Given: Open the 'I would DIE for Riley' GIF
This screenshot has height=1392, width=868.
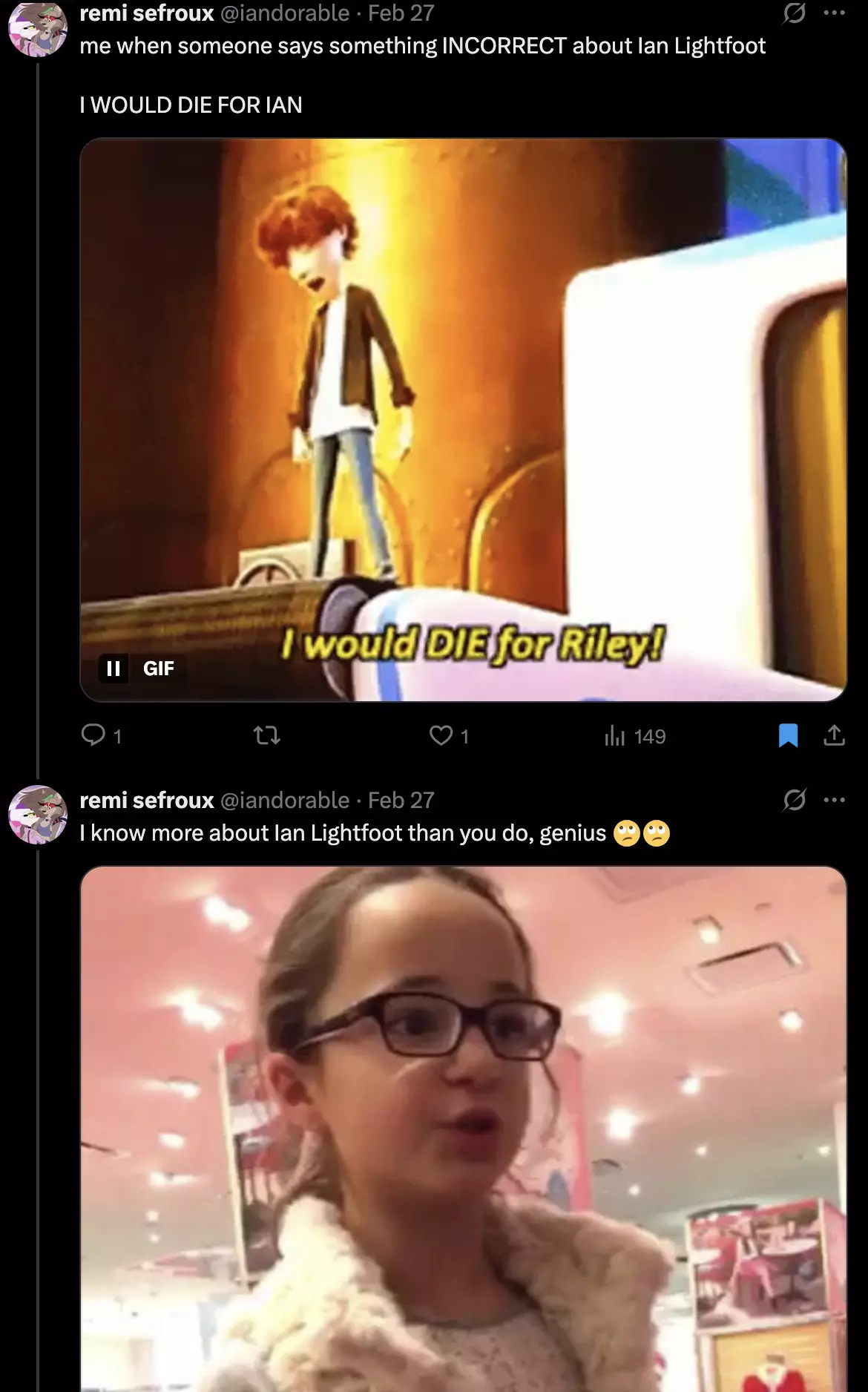Looking at the screenshot, I should 463,419.
